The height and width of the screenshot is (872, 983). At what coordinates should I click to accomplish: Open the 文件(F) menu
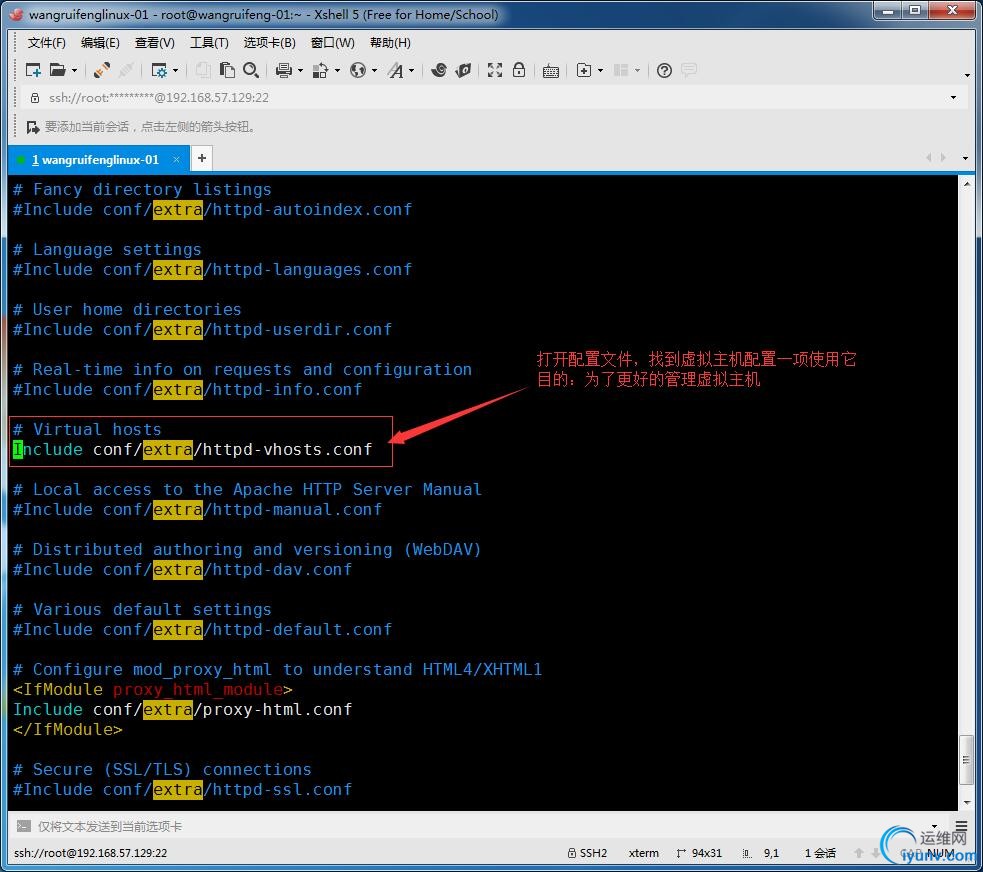coord(46,43)
